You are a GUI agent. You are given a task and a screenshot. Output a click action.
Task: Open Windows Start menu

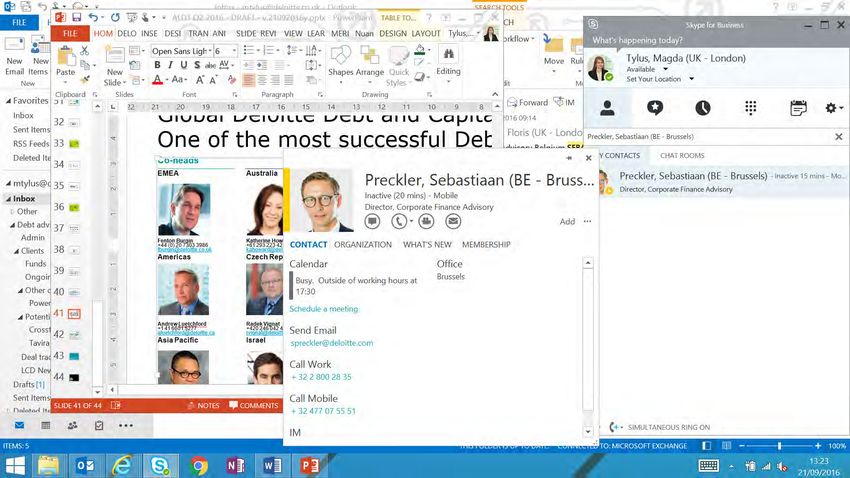(15, 466)
